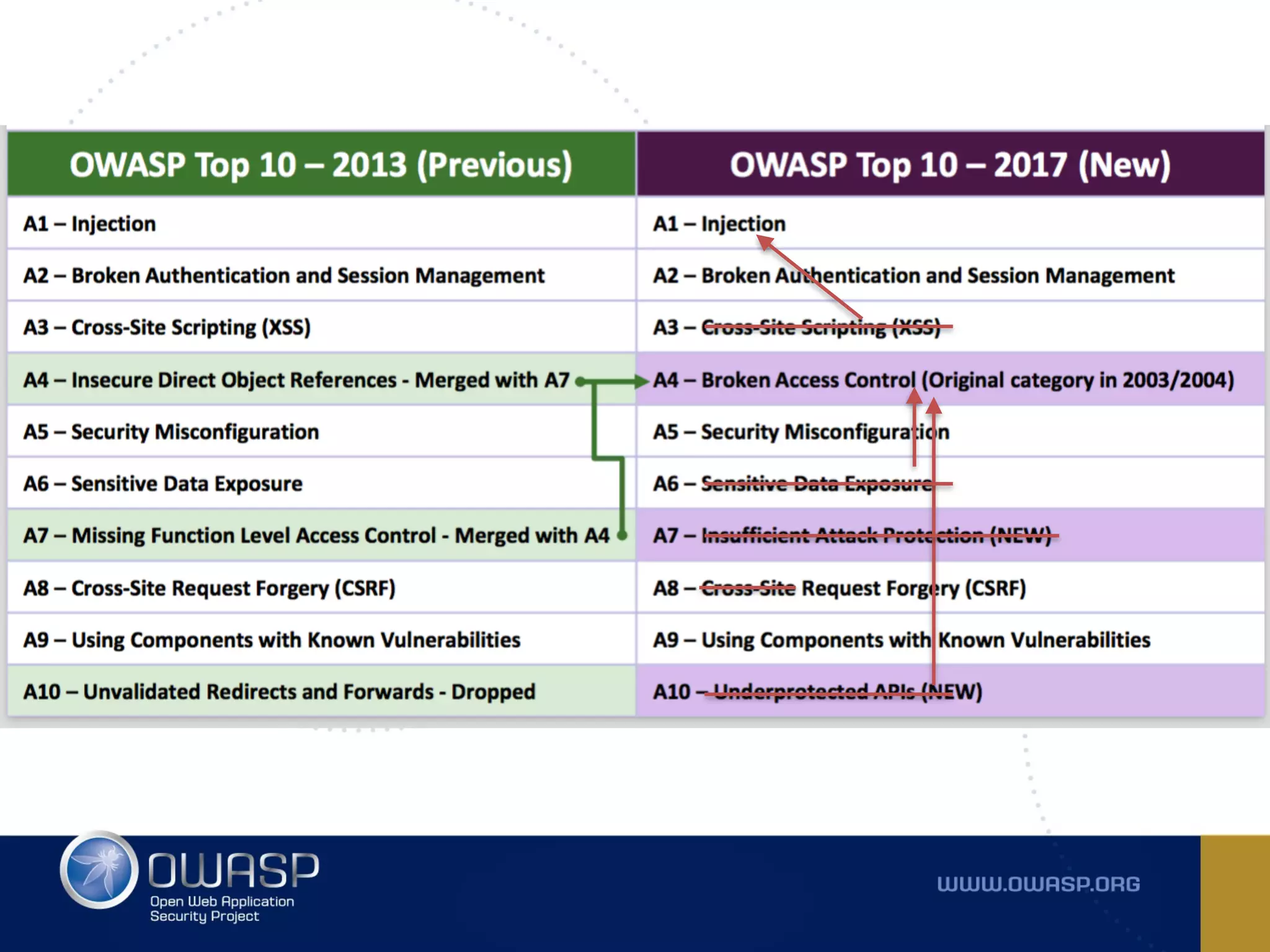Image resolution: width=1270 pixels, height=952 pixels.
Task: Click the gold color block in footer corner
Action: (x=1235, y=893)
